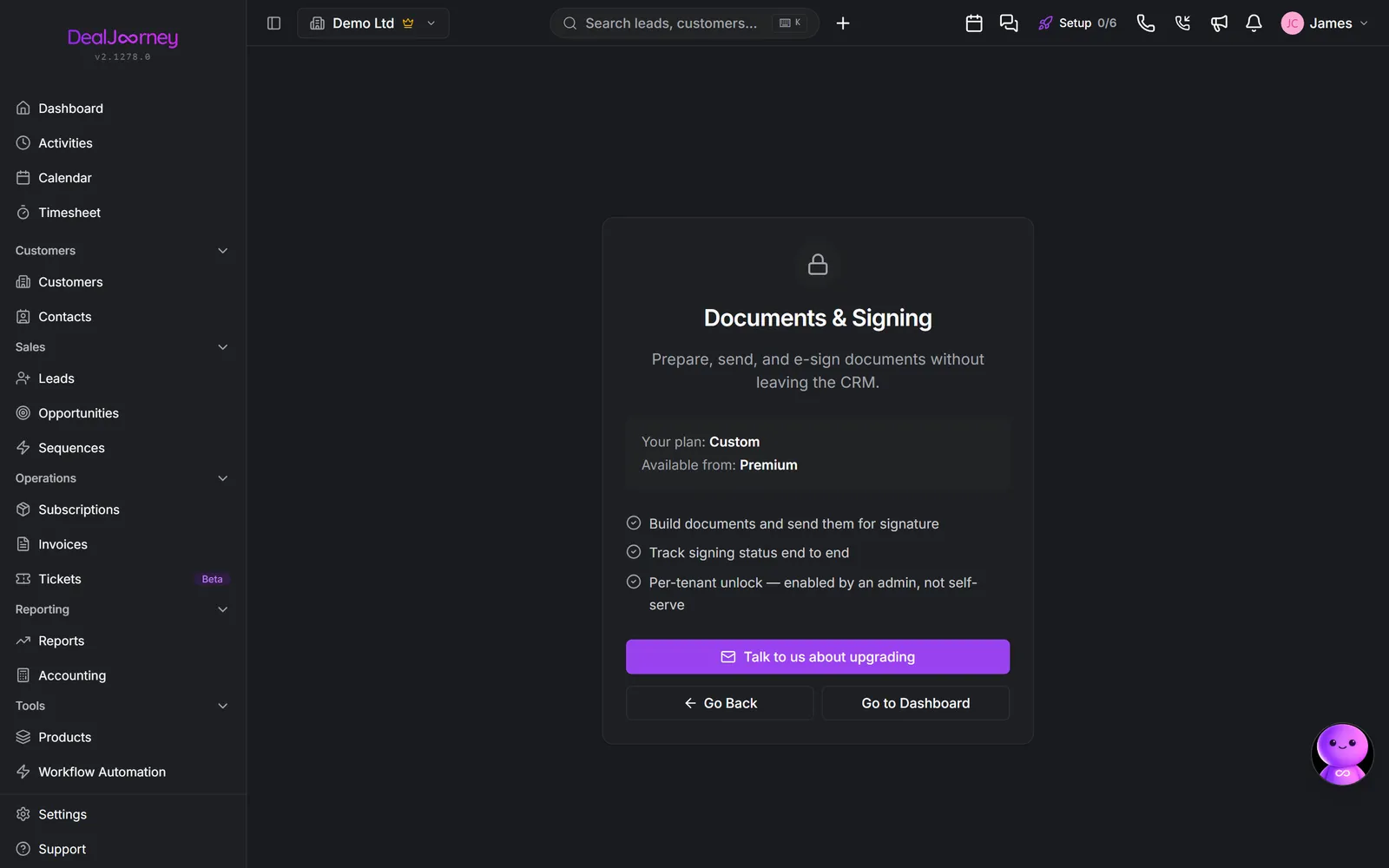The height and width of the screenshot is (868, 1389).
Task: Open the Setup 0/6 progress indicator
Action: click(x=1077, y=23)
